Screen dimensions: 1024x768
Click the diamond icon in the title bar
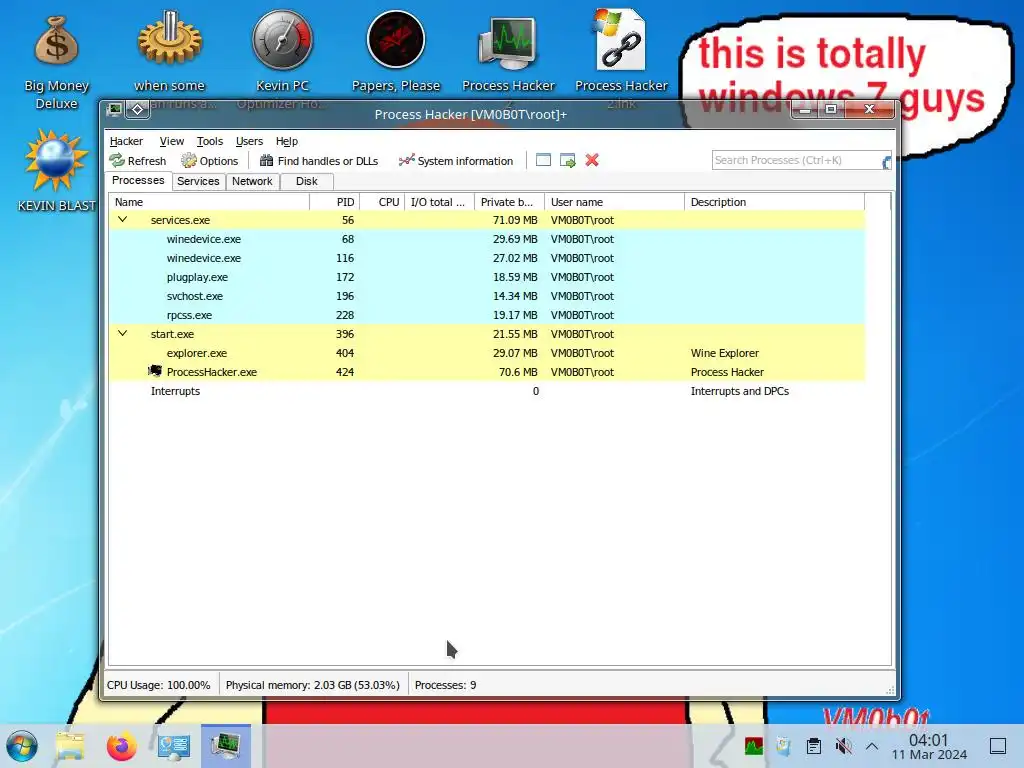pos(138,109)
